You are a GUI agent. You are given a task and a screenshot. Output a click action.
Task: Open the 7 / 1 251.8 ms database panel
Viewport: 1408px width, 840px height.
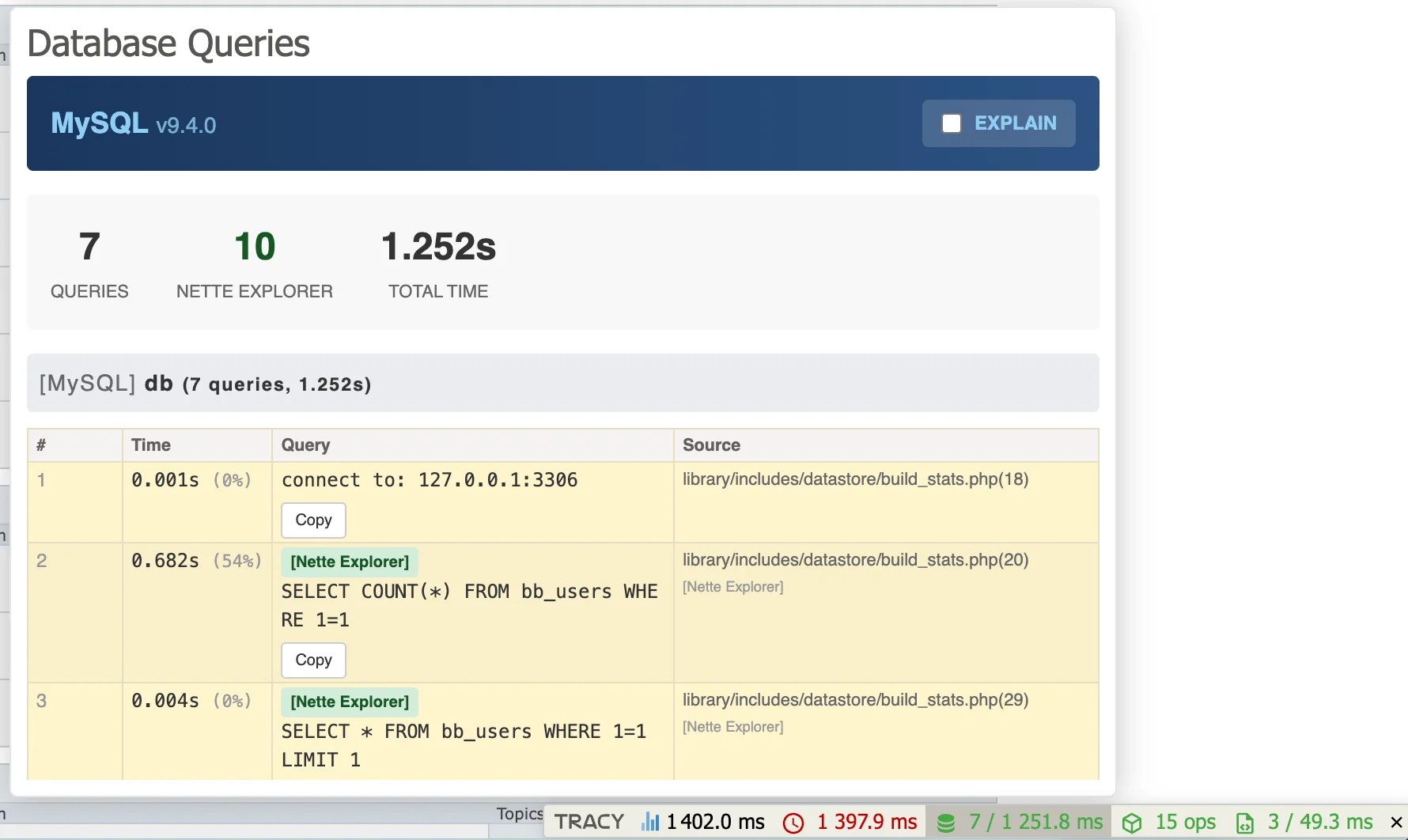click(1020, 822)
